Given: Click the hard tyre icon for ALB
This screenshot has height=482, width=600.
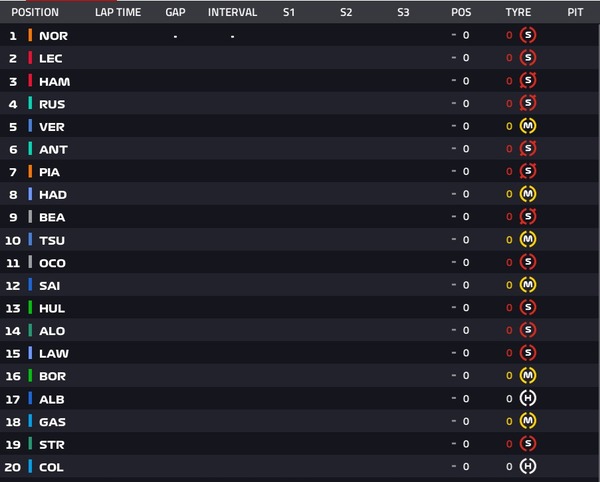Looking at the screenshot, I should [x=528, y=398].
